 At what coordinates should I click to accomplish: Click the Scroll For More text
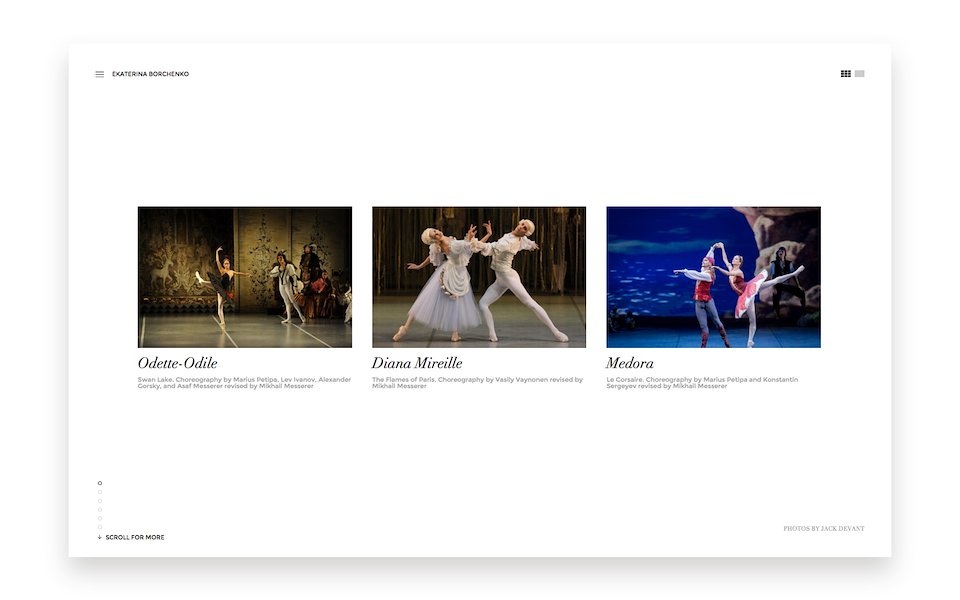(x=135, y=538)
